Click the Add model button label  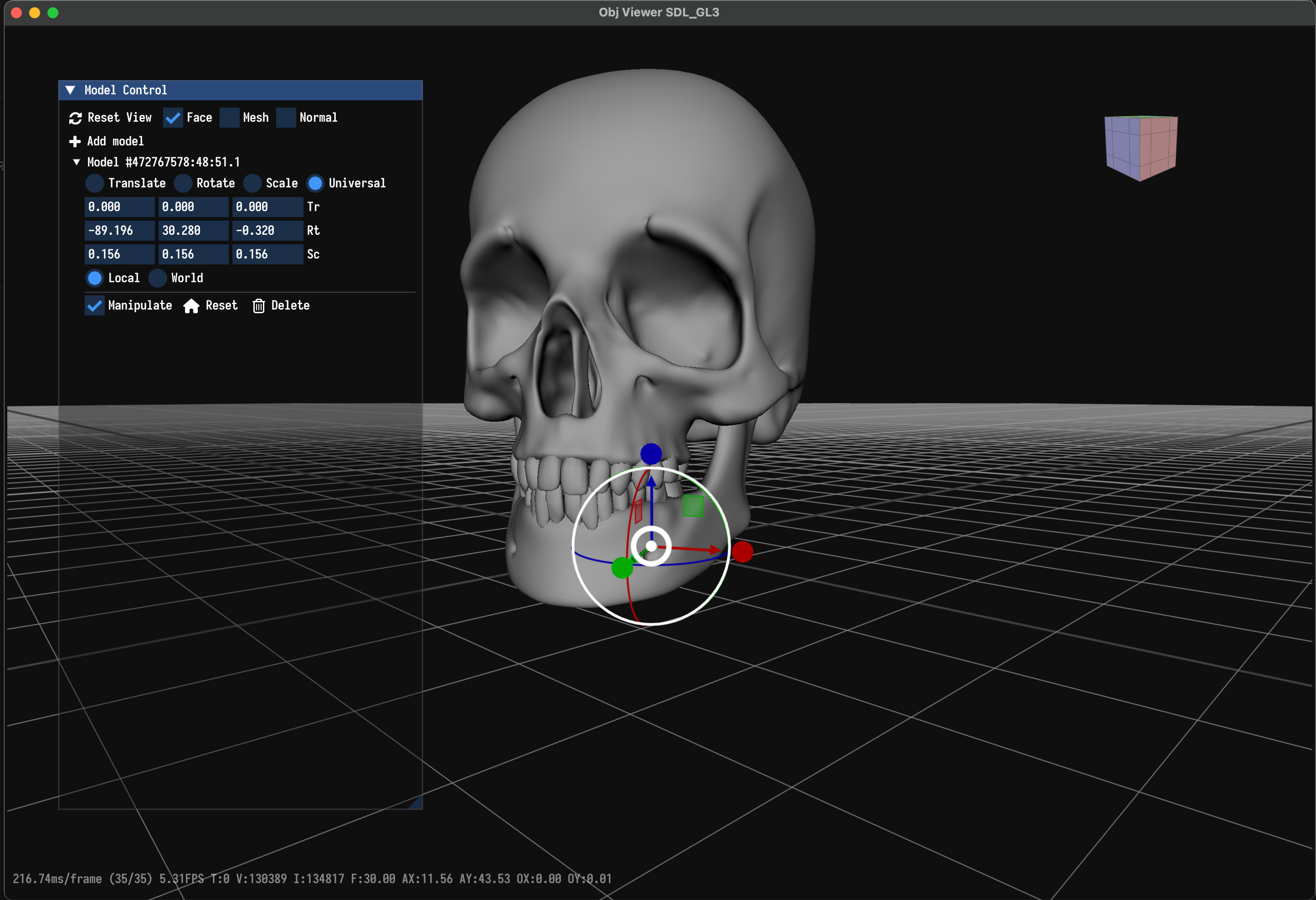coord(116,141)
